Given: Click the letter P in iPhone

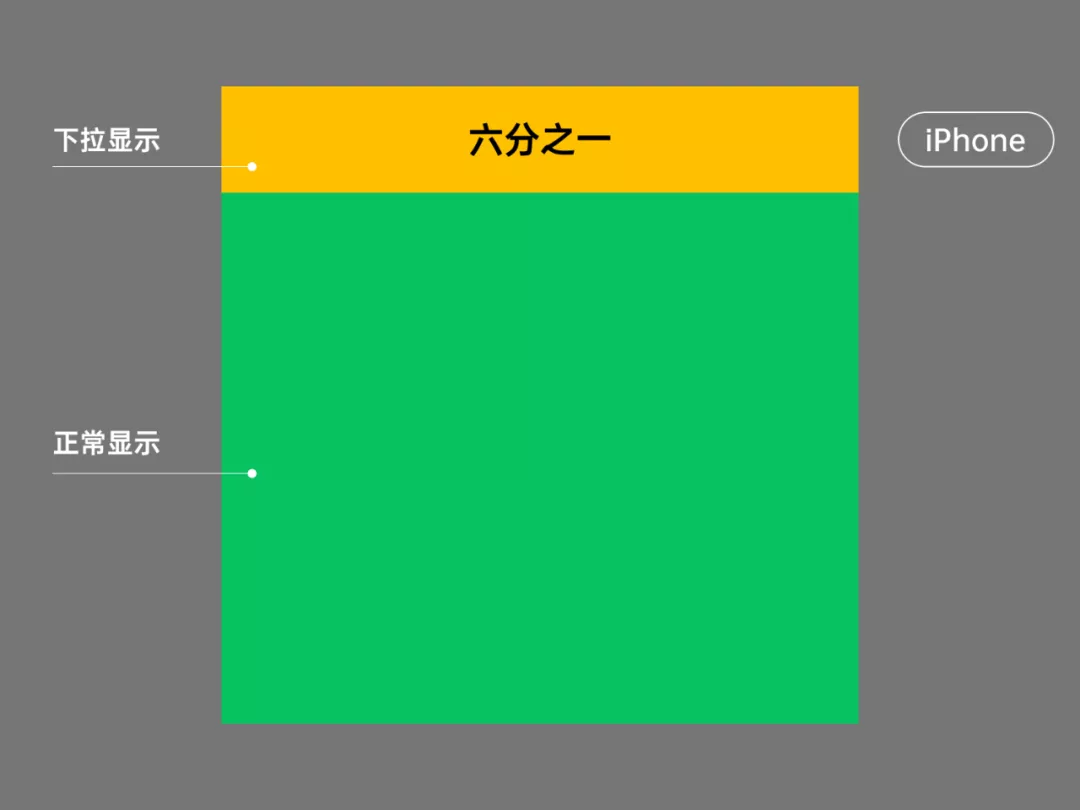Looking at the screenshot, I should tap(944, 141).
